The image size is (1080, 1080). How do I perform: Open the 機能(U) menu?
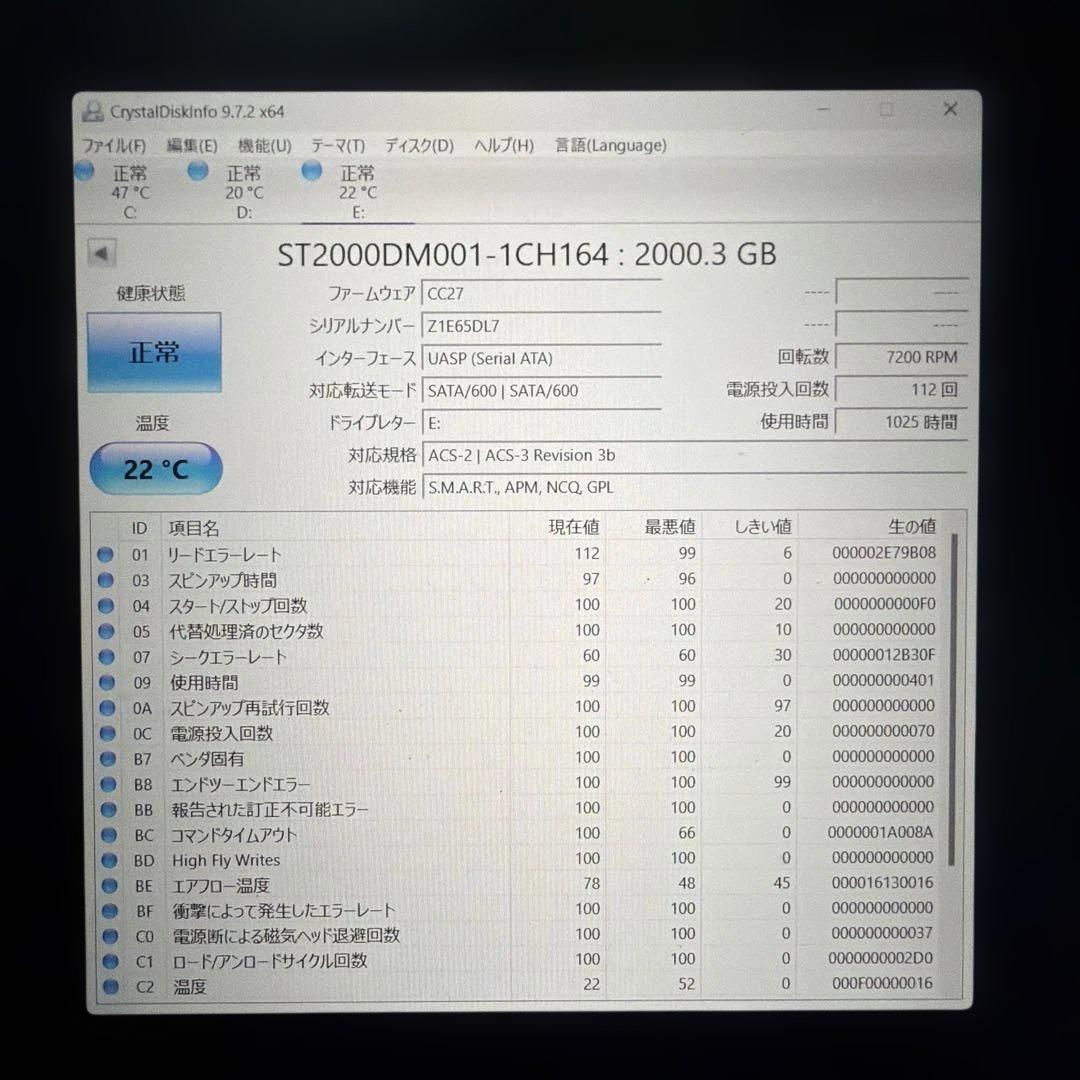(x=264, y=146)
